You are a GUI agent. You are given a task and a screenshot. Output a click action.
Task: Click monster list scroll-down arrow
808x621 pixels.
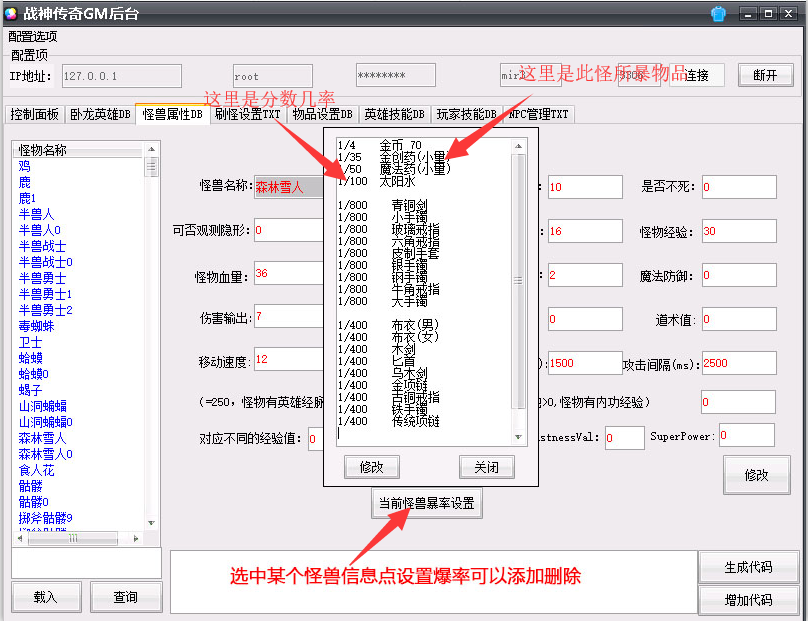(x=152, y=523)
